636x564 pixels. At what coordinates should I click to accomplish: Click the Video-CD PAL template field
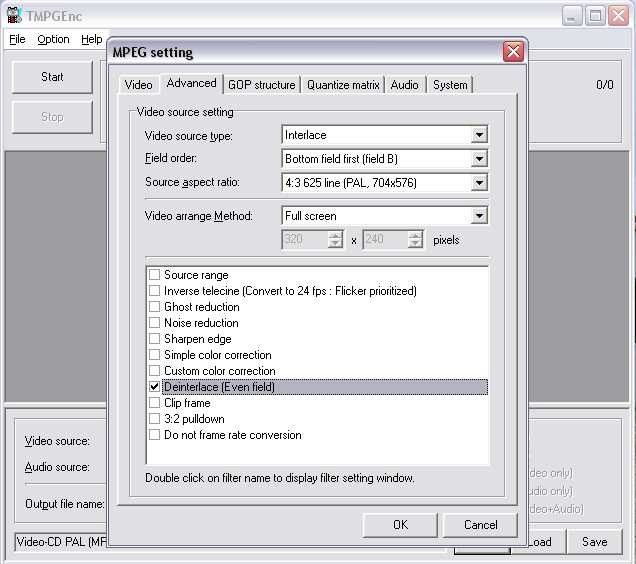(61, 542)
